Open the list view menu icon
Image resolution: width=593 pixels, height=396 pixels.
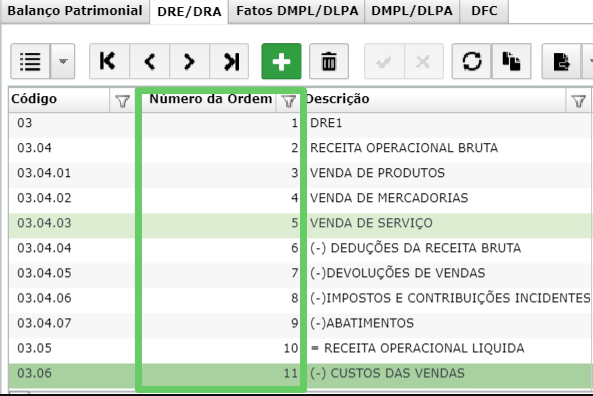(30, 61)
